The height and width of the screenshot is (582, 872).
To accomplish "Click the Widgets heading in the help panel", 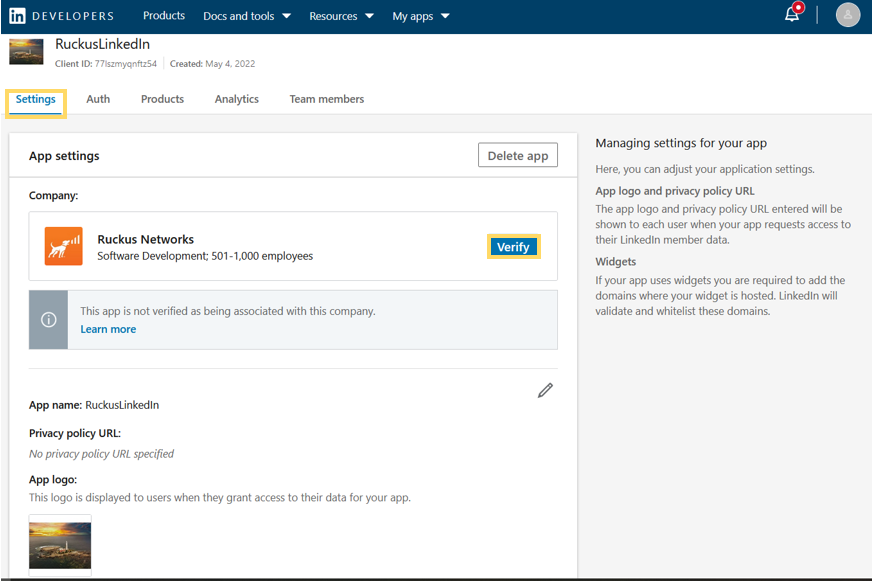I will coord(616,262).
